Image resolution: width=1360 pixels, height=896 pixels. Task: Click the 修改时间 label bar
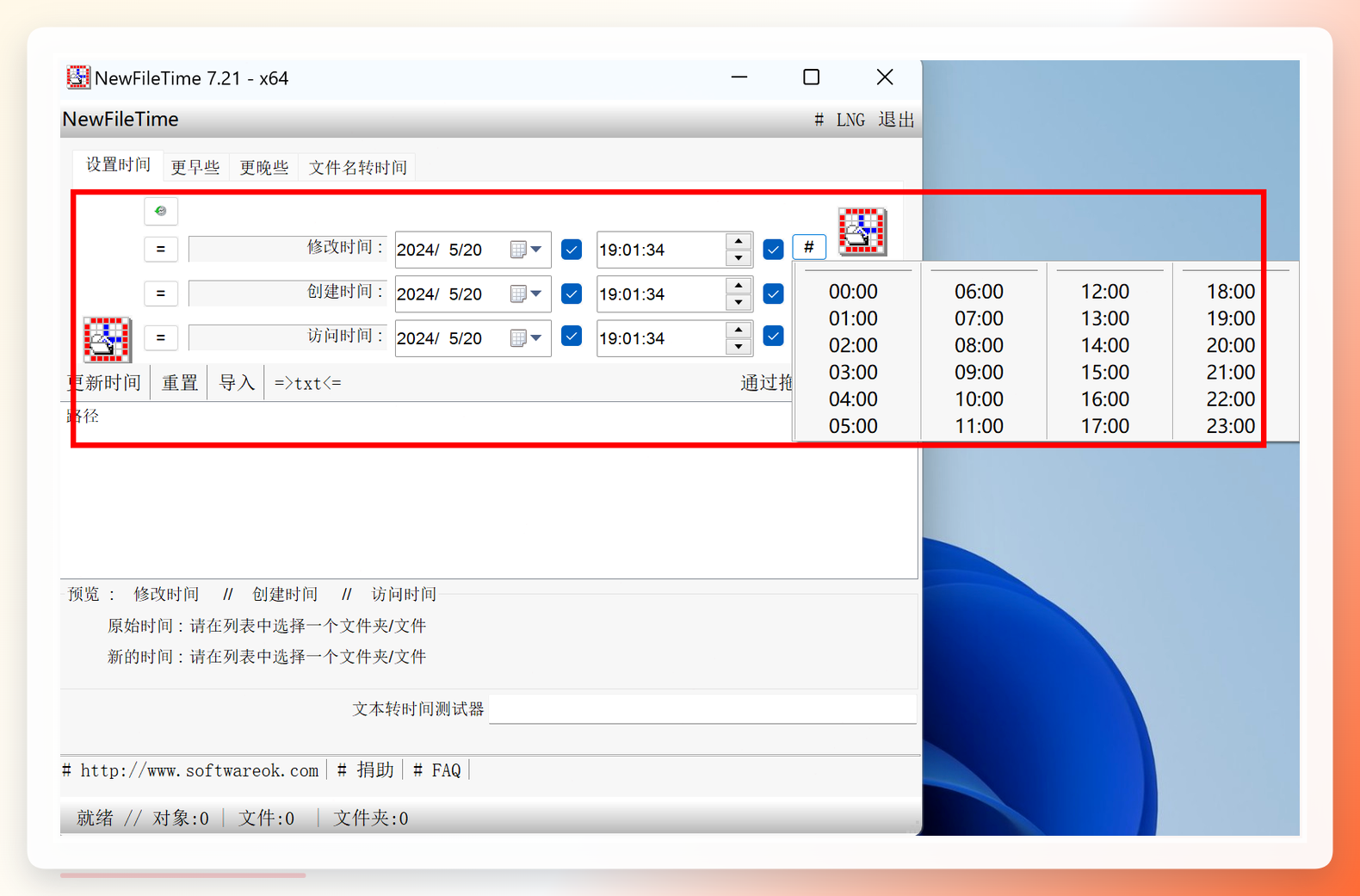point(288,248)
